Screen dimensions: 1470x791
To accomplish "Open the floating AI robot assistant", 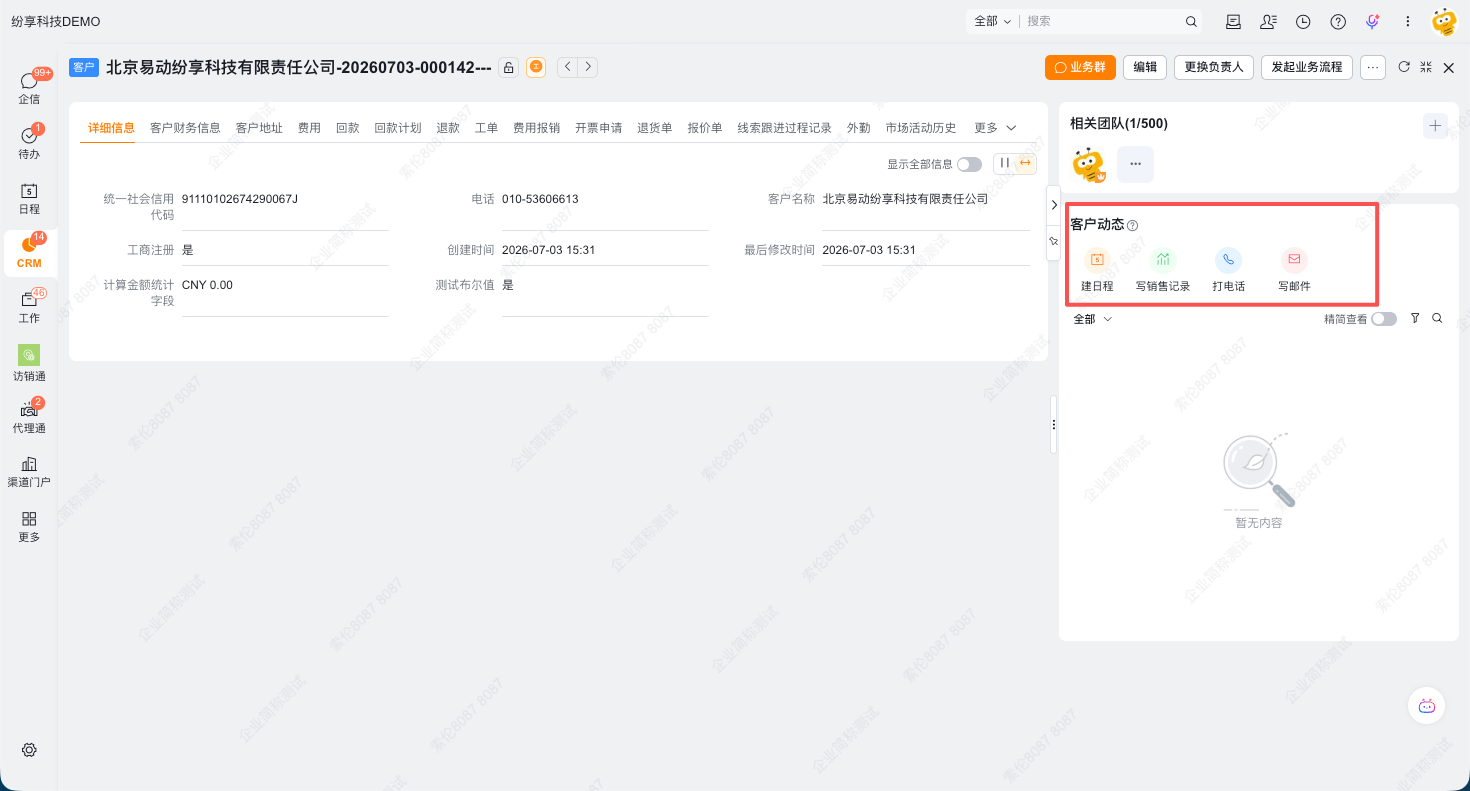I will (x=1427, y=706).
